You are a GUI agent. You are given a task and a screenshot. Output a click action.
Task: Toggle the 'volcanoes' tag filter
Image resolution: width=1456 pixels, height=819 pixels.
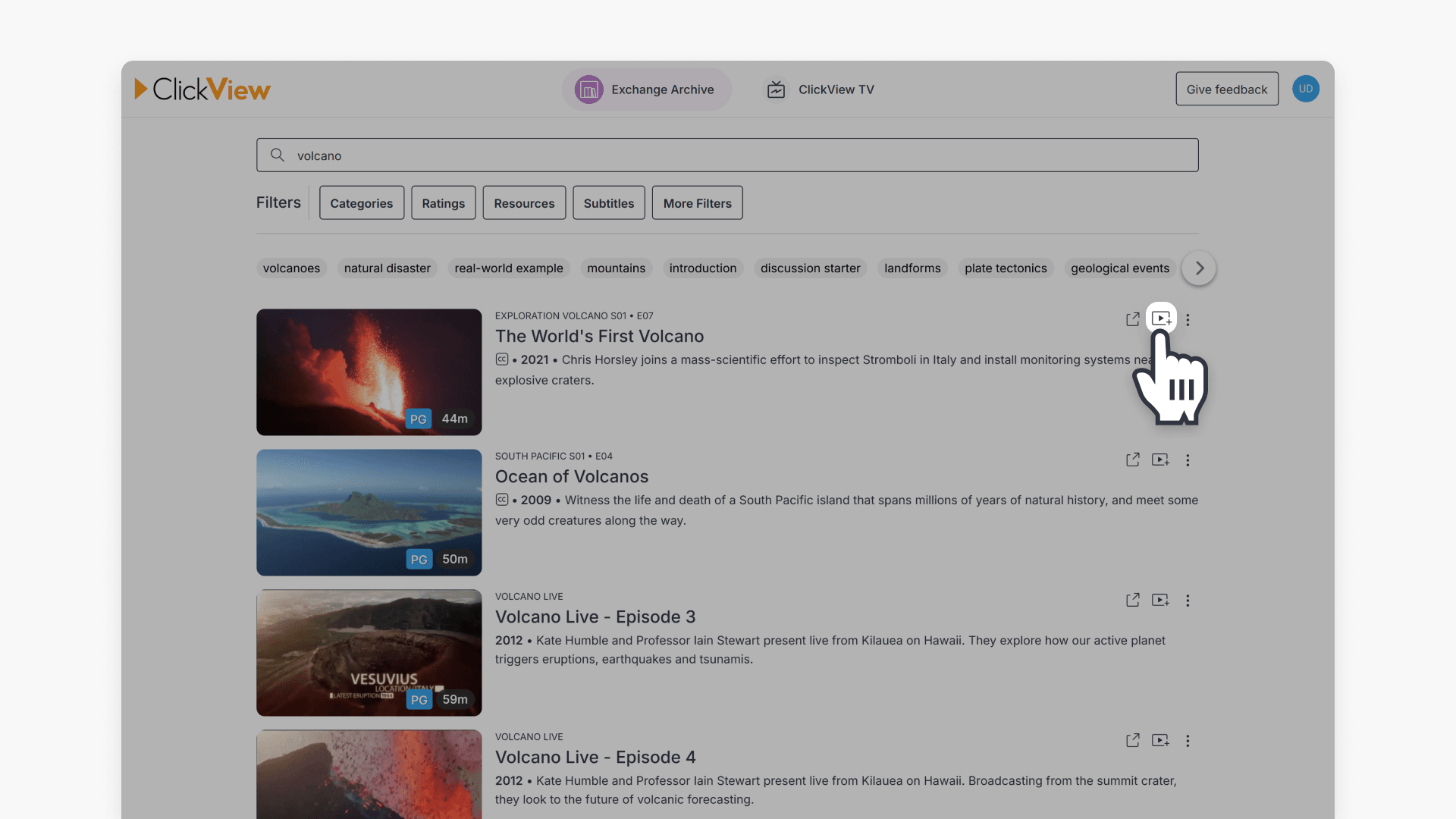291,268
